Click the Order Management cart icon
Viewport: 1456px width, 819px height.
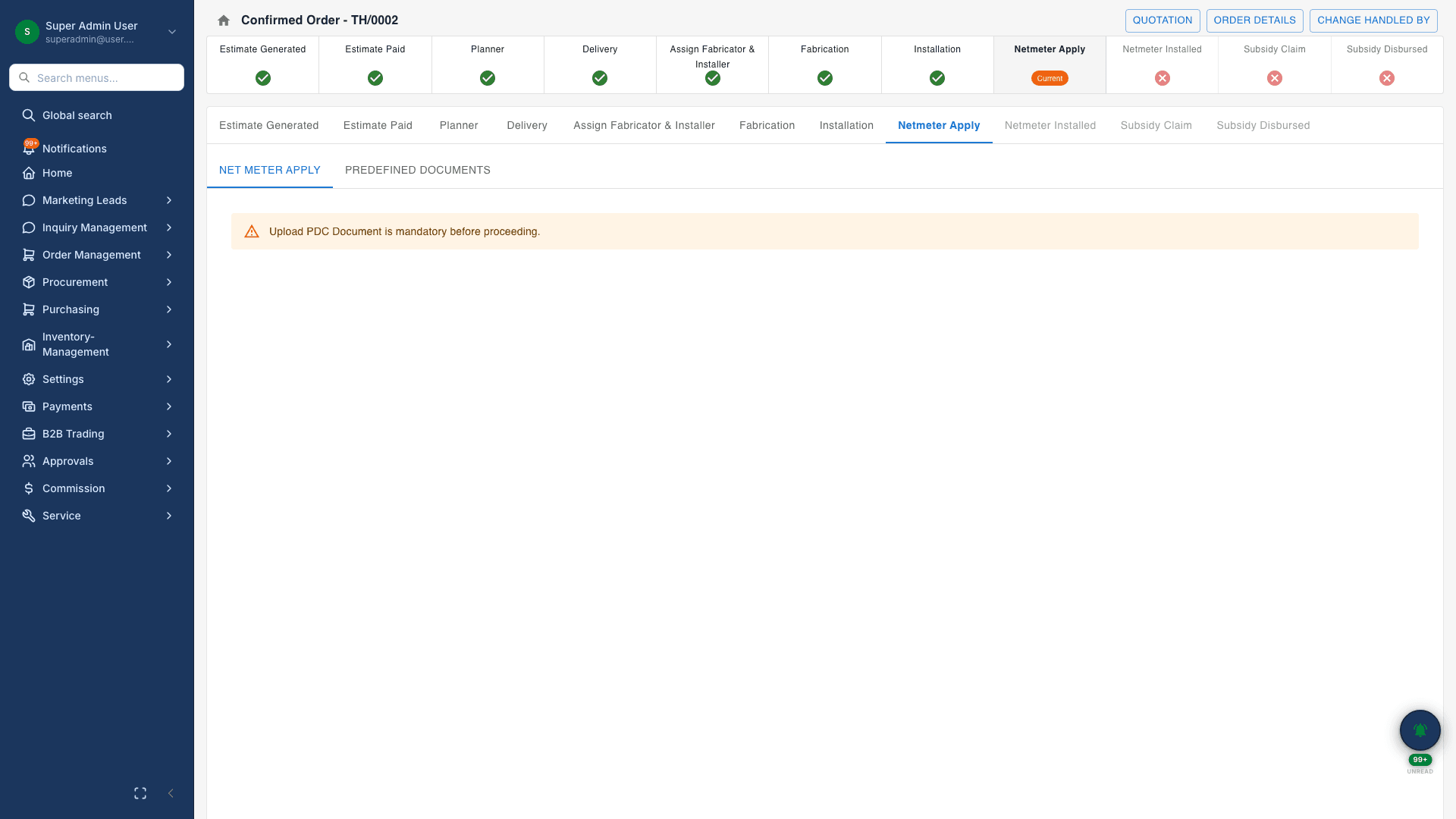tap(29, 255)
